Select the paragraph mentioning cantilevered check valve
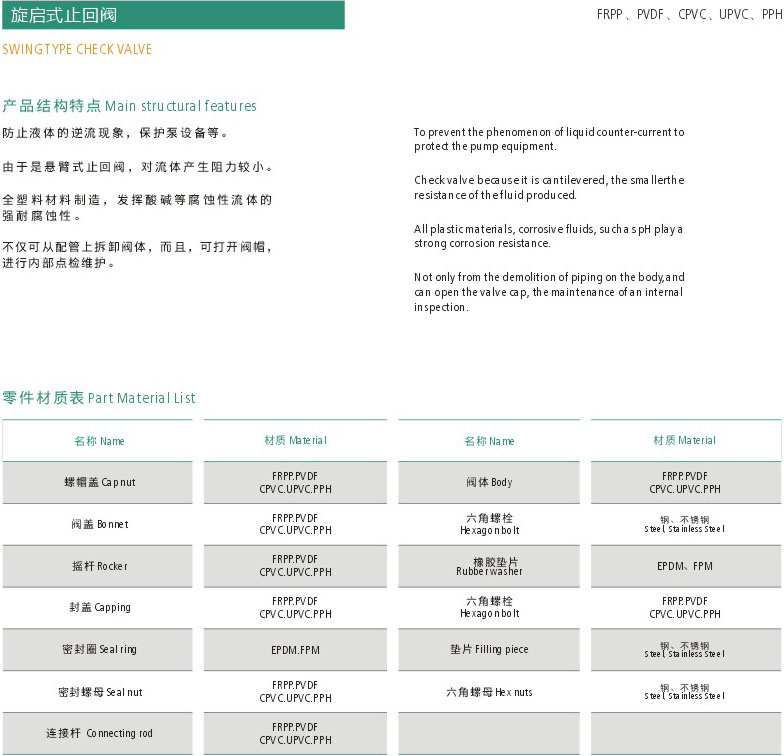Viewport: 784px width, 756px height. (x=549, y=187)
